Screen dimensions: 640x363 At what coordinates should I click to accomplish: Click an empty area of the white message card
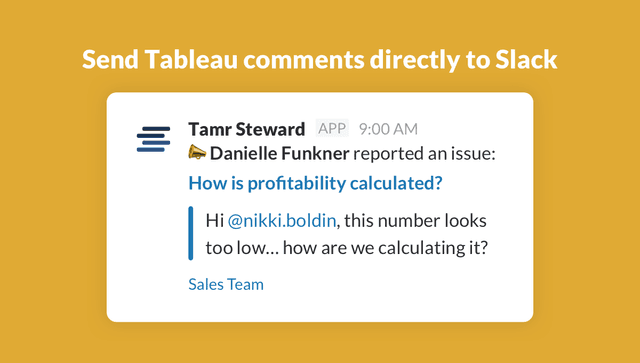(408, 294)
